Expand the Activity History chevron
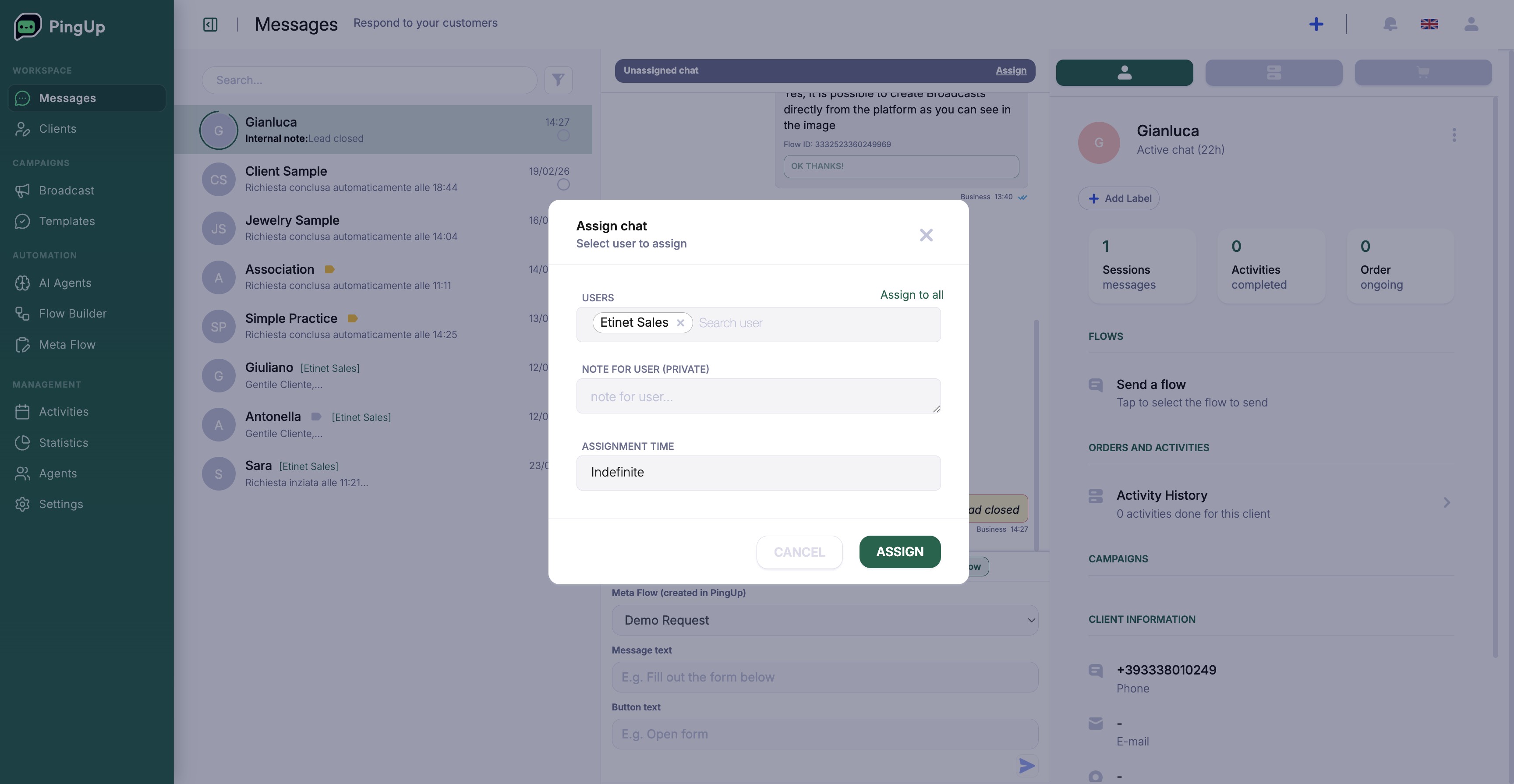 (1447, 502)
